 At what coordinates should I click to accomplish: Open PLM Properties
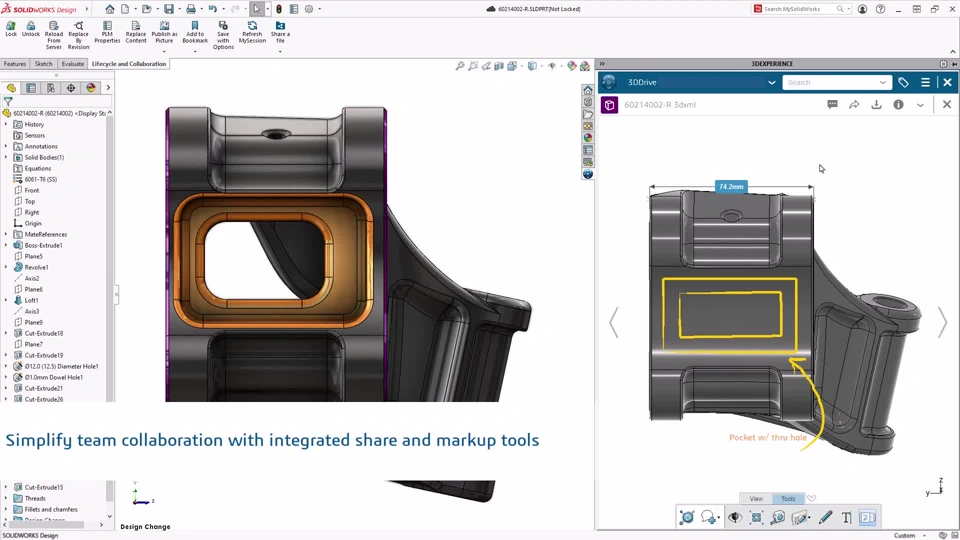pos(107,32)
